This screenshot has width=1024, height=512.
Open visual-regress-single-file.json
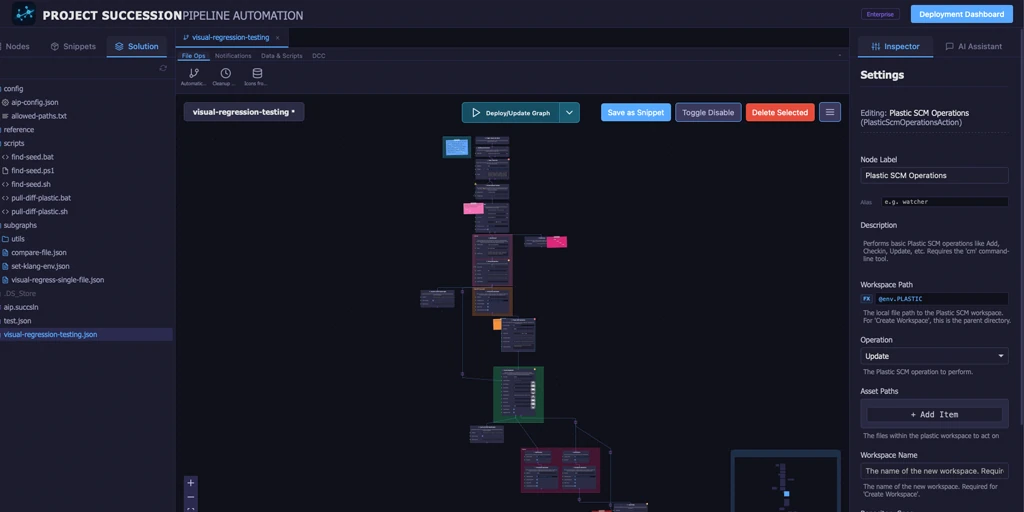[x=57, y=280]
